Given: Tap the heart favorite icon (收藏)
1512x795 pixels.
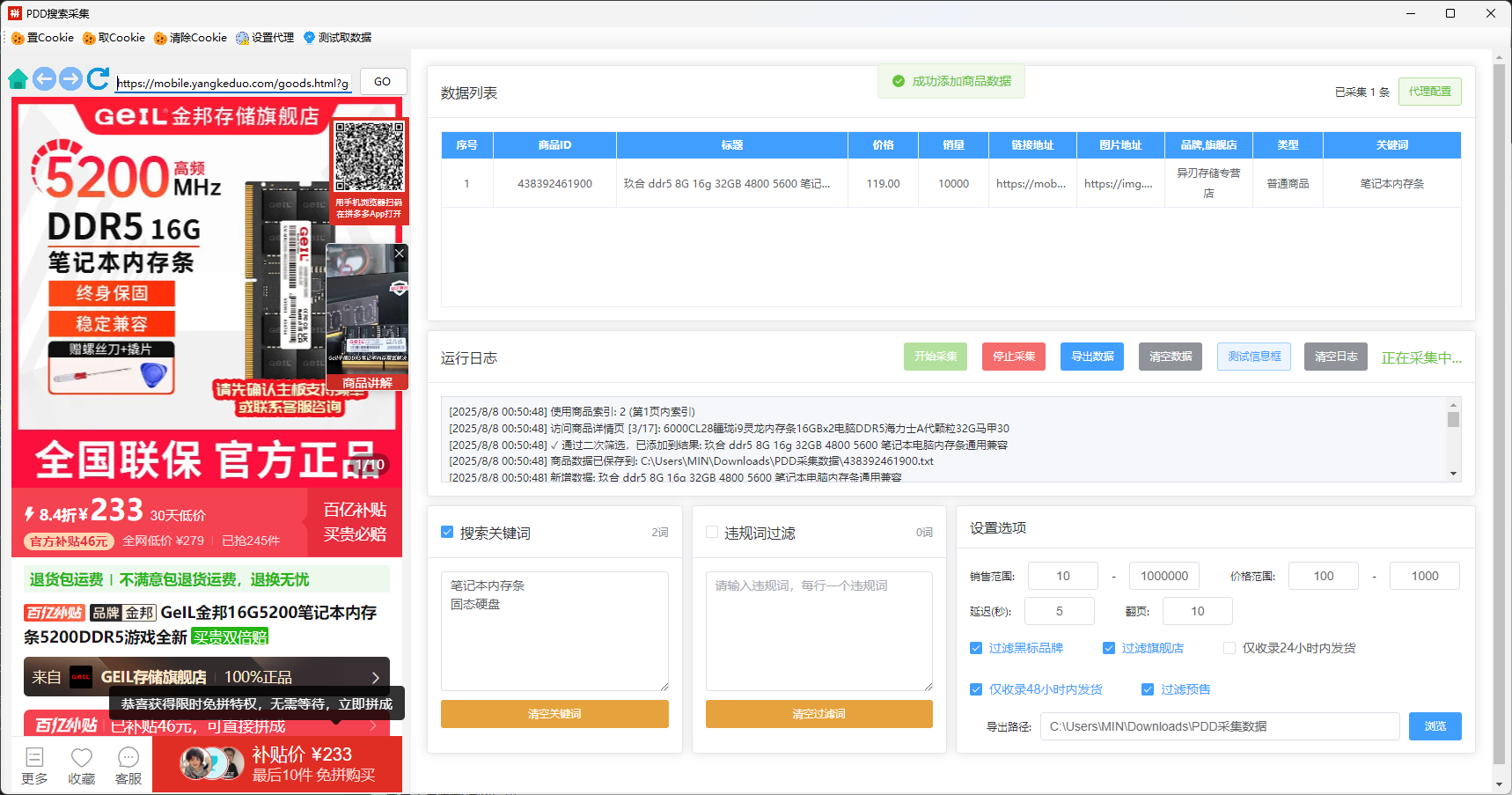Looking at the screenshot, I should [x=82, y=758].
